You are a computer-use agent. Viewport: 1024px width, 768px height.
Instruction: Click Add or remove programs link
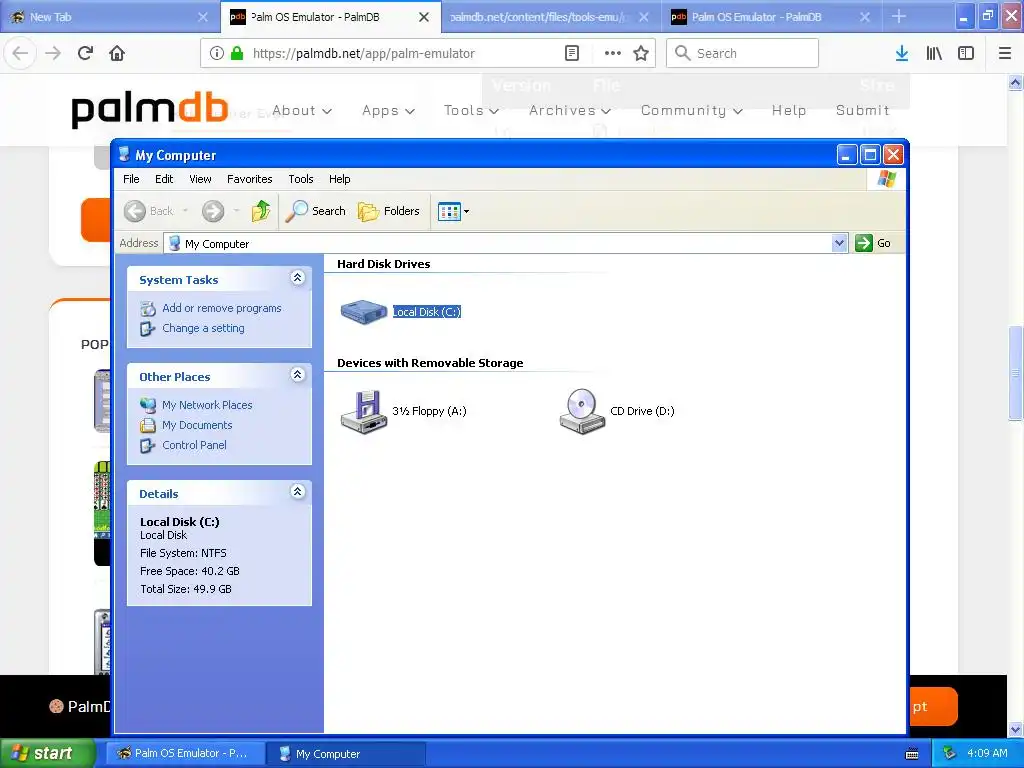click(x=222, y=308)
